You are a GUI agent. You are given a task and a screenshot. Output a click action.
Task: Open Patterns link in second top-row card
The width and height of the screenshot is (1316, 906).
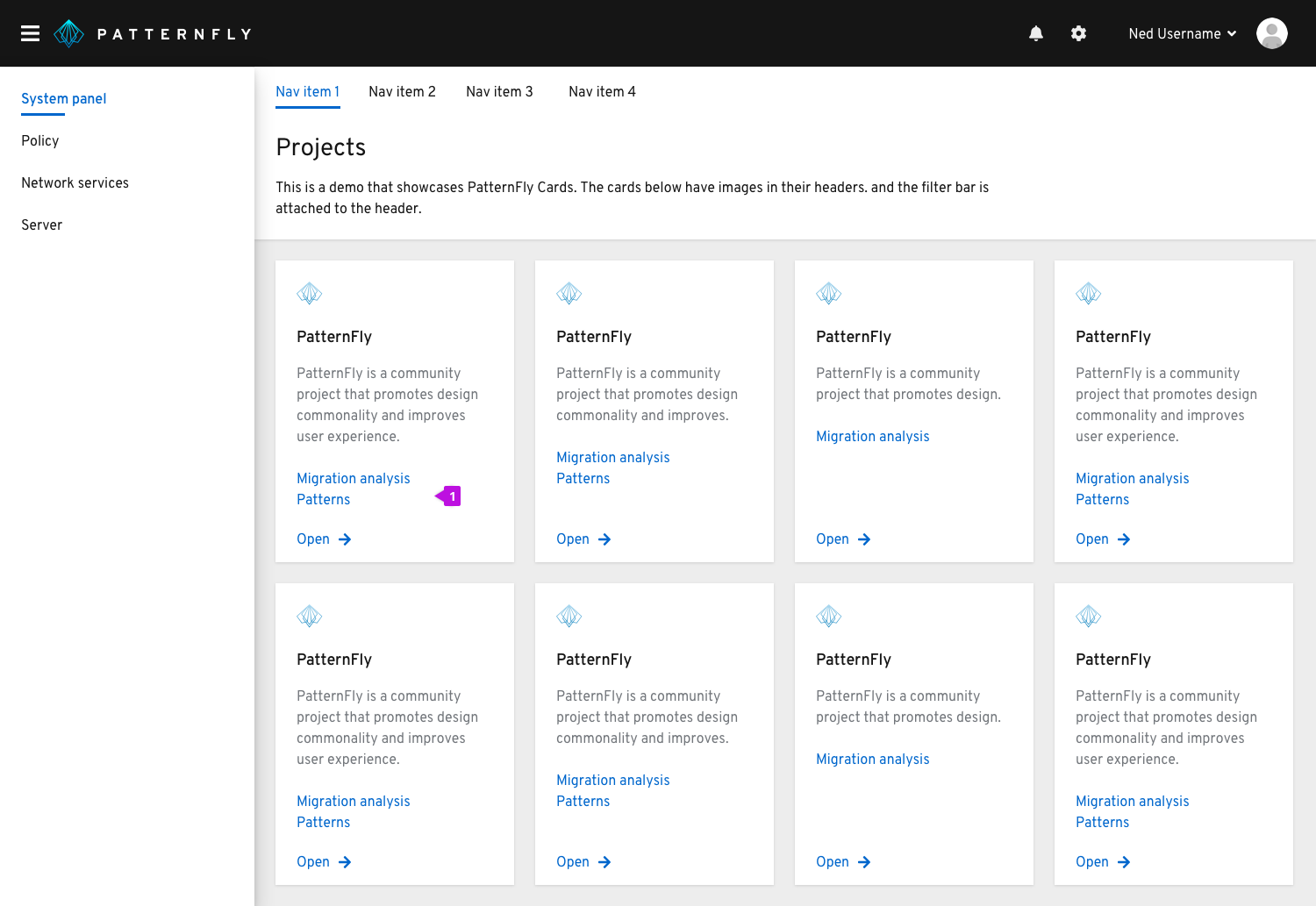point(583,478)
